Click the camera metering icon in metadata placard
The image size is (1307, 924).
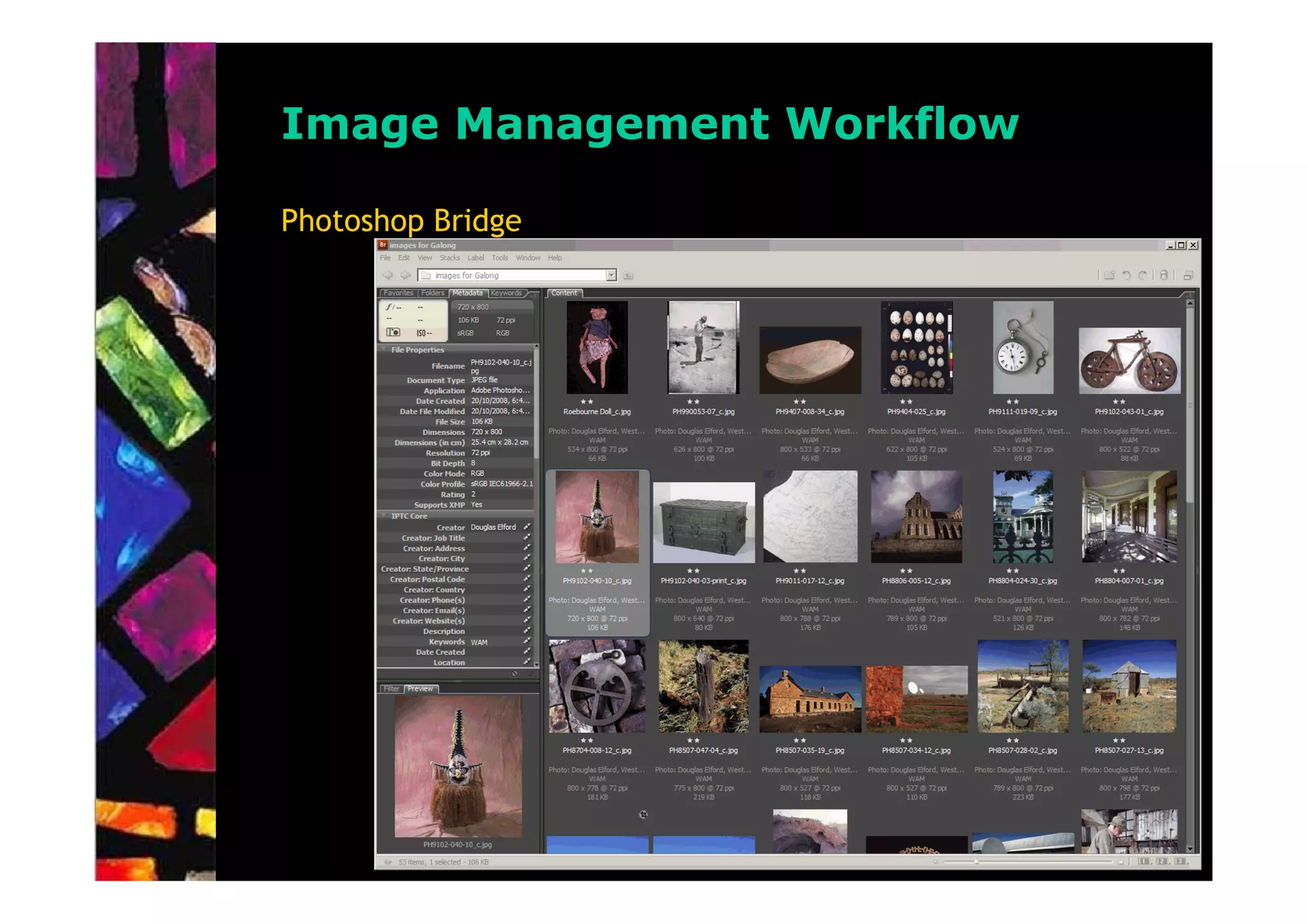[x=393, y=332]
